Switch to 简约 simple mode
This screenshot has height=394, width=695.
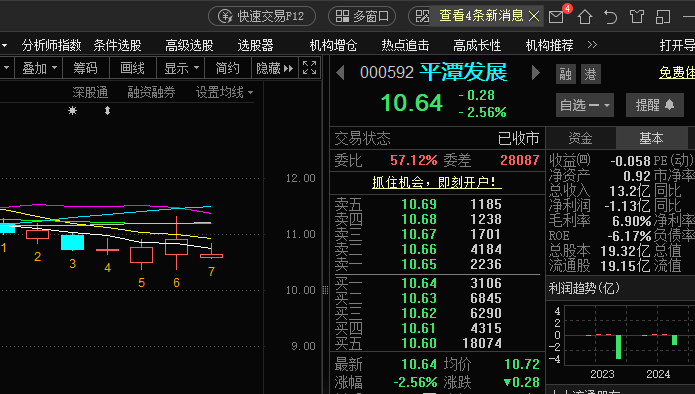pos(227,68)
